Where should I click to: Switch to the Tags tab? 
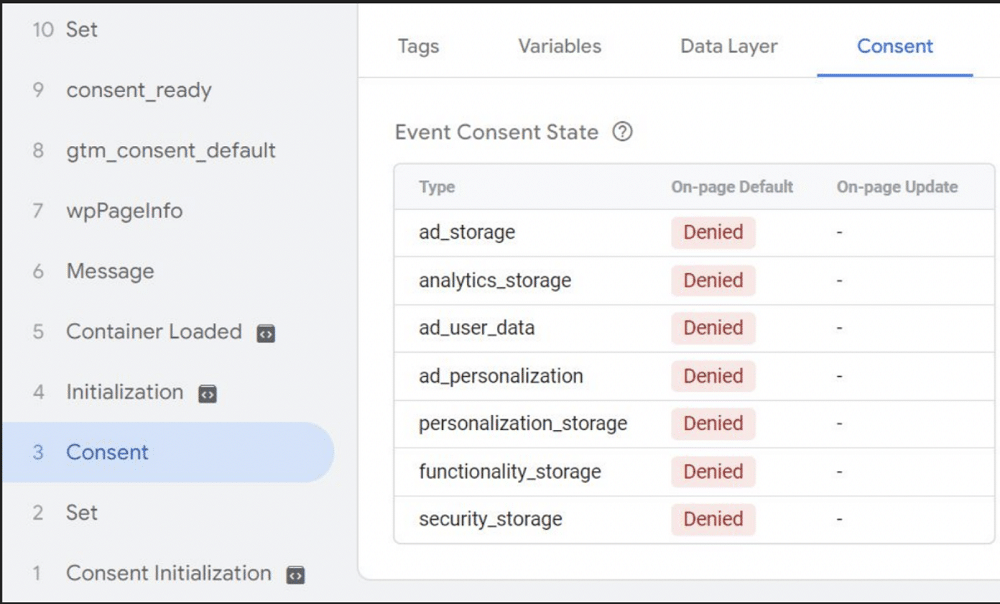point(418,46)
